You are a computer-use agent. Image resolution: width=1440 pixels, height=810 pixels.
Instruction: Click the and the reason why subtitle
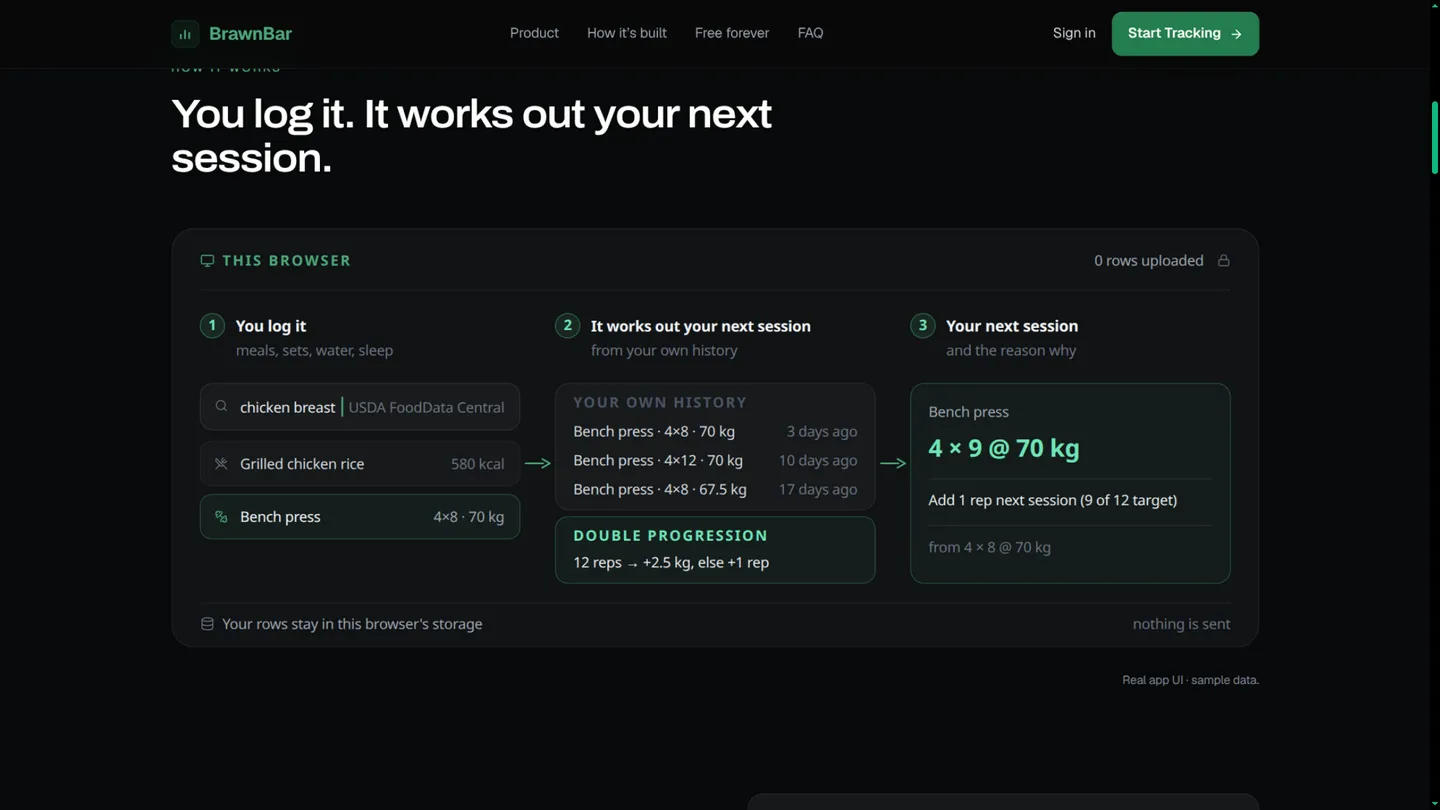click(1011, 351)
